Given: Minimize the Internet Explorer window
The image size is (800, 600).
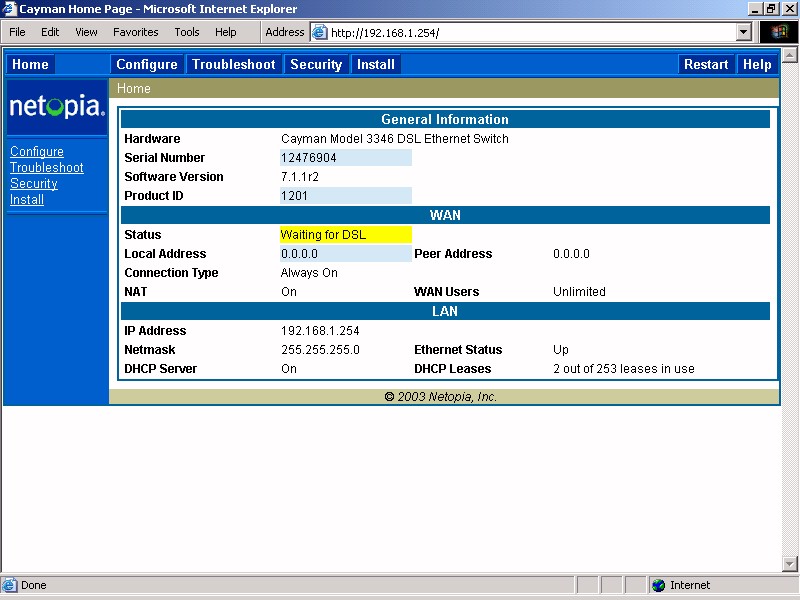Looking at the screenshot, I should (755, 9).
